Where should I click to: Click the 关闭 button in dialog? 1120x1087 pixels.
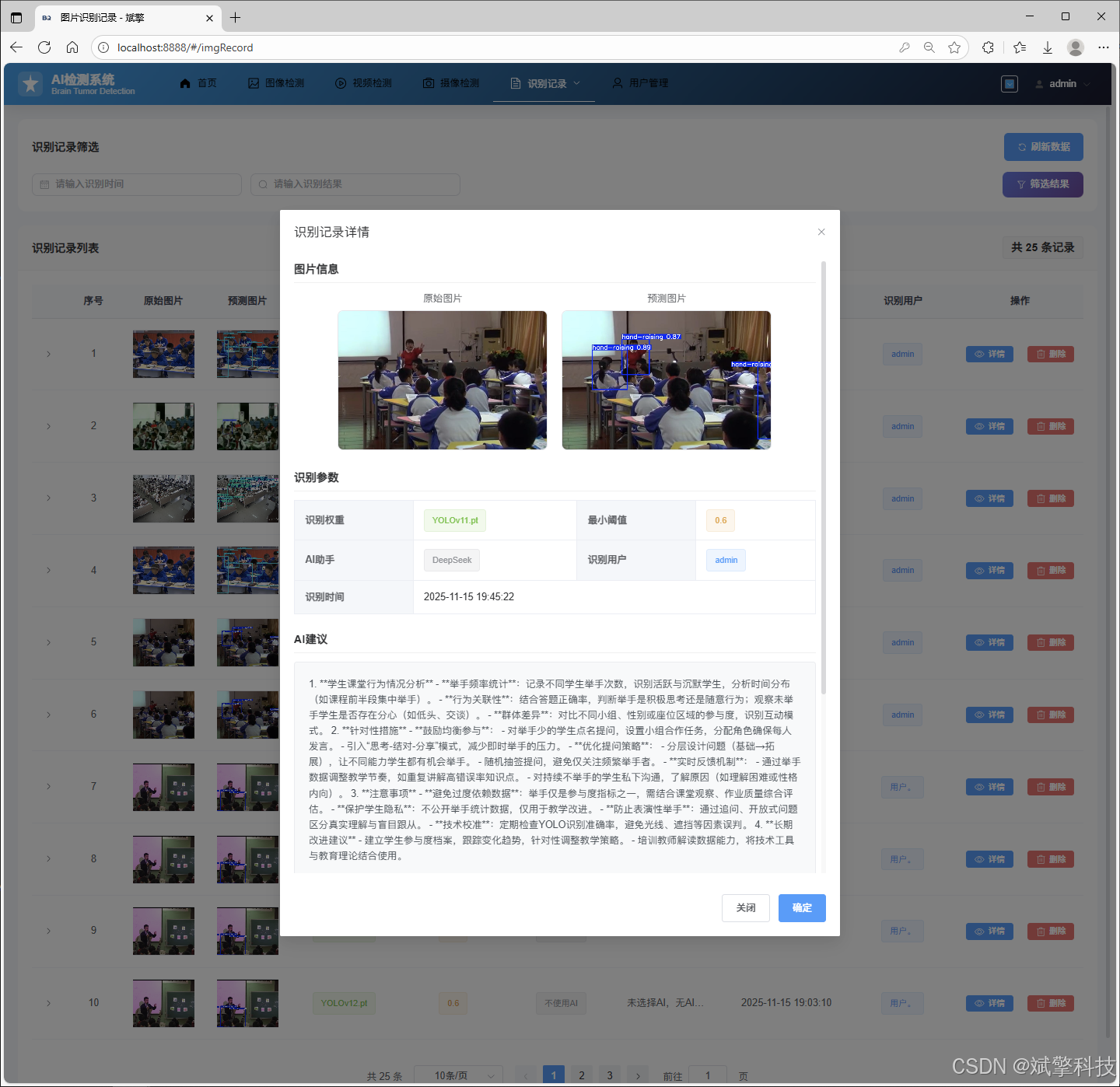click(745, 907)
